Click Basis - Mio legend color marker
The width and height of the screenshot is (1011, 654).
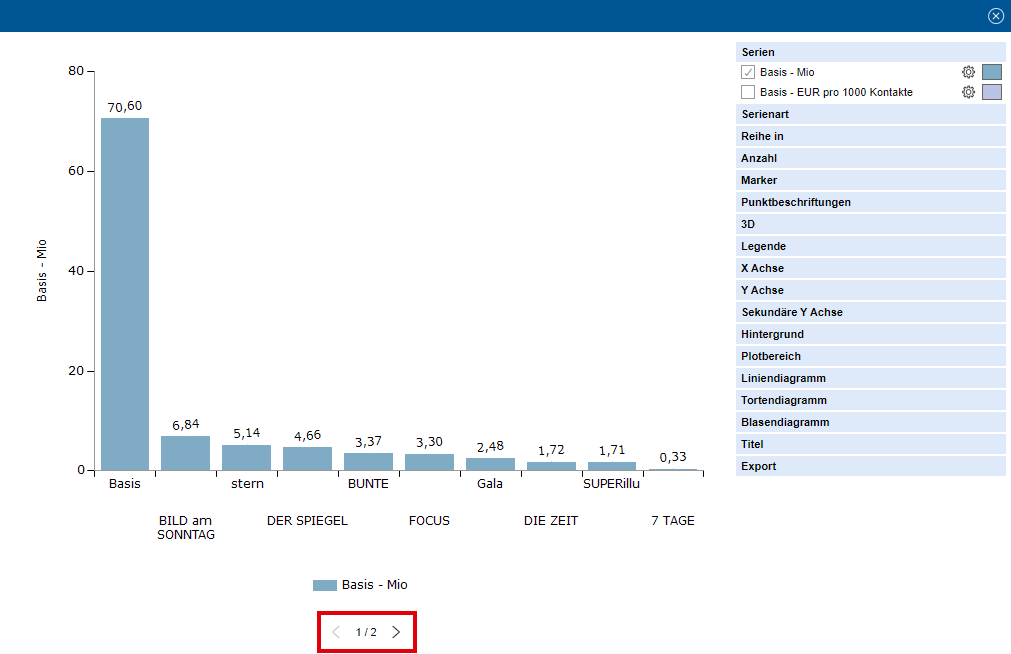click(x=325, y=585)
